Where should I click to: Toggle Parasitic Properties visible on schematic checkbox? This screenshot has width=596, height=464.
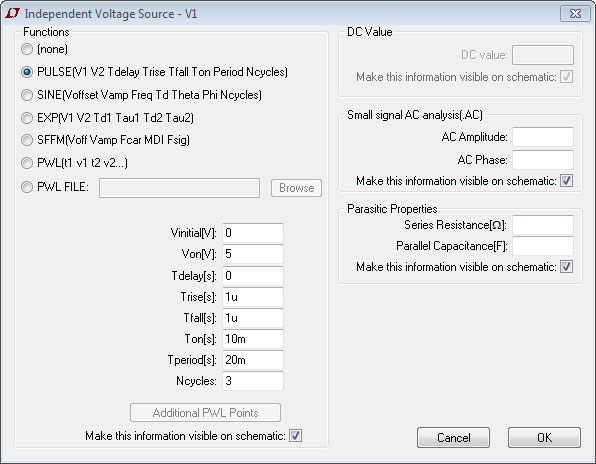566,266
